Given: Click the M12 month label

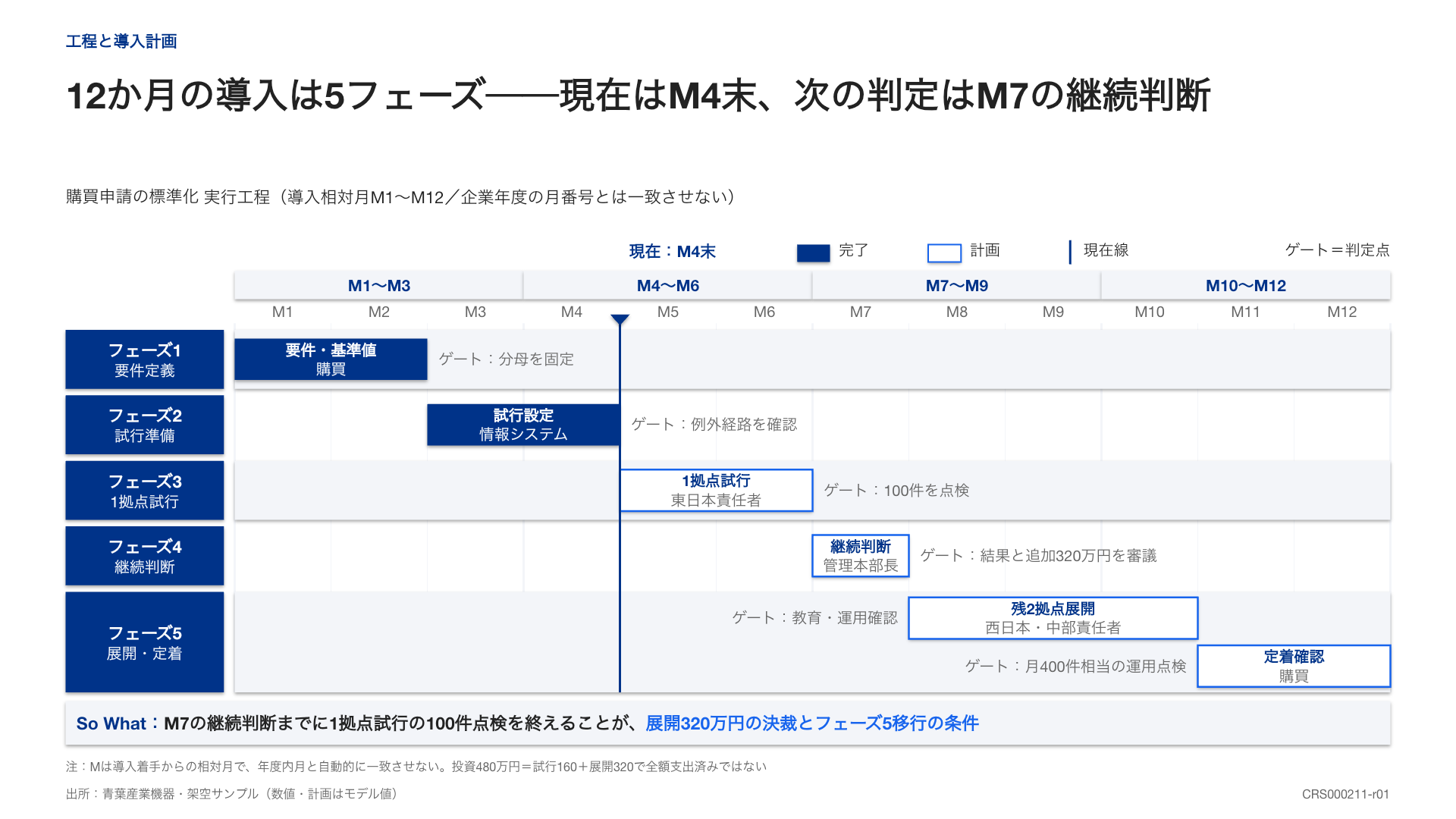Looking at the screenshot, I should click(x=1341, y=312).
